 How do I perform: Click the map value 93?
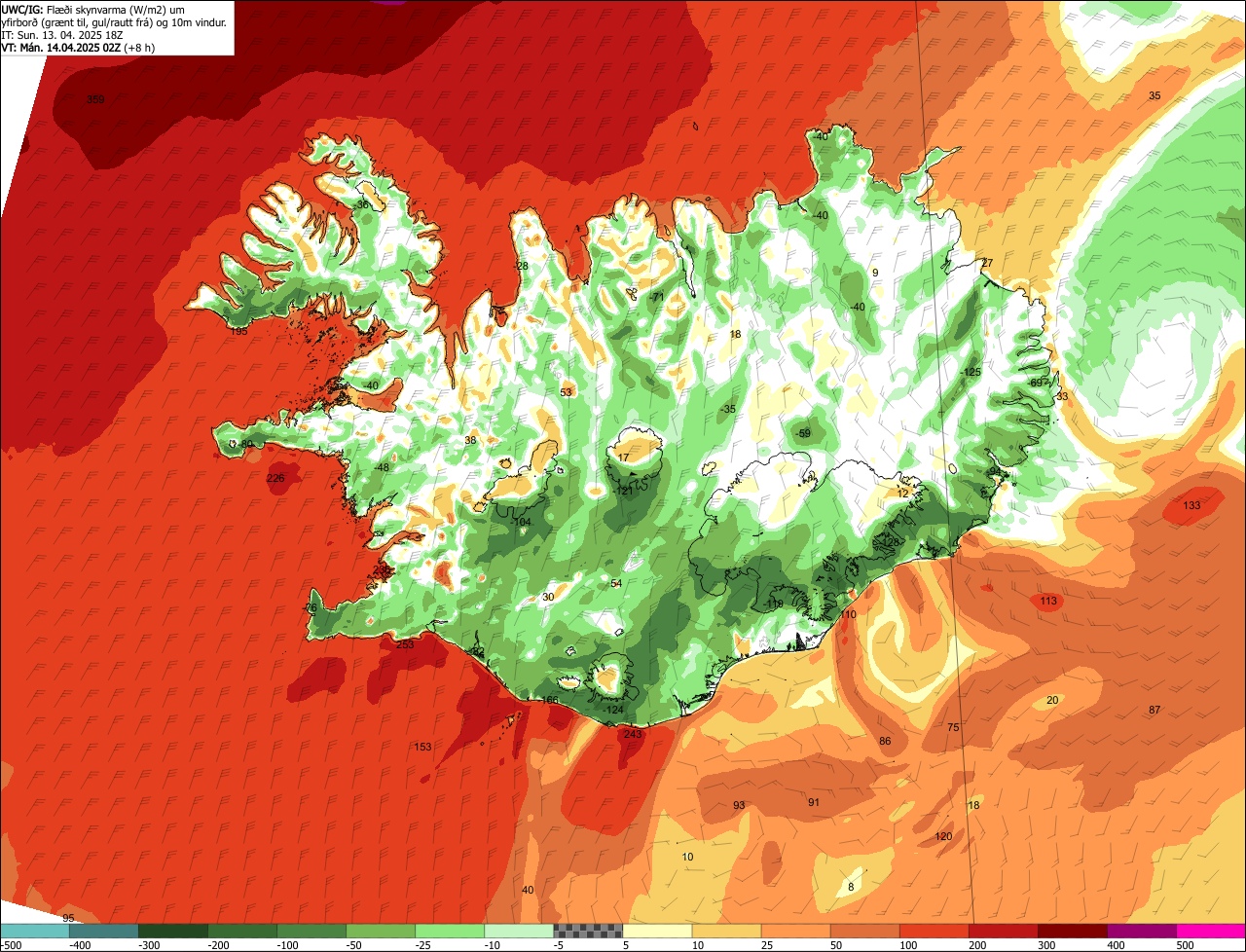click(x=739, y=805)
